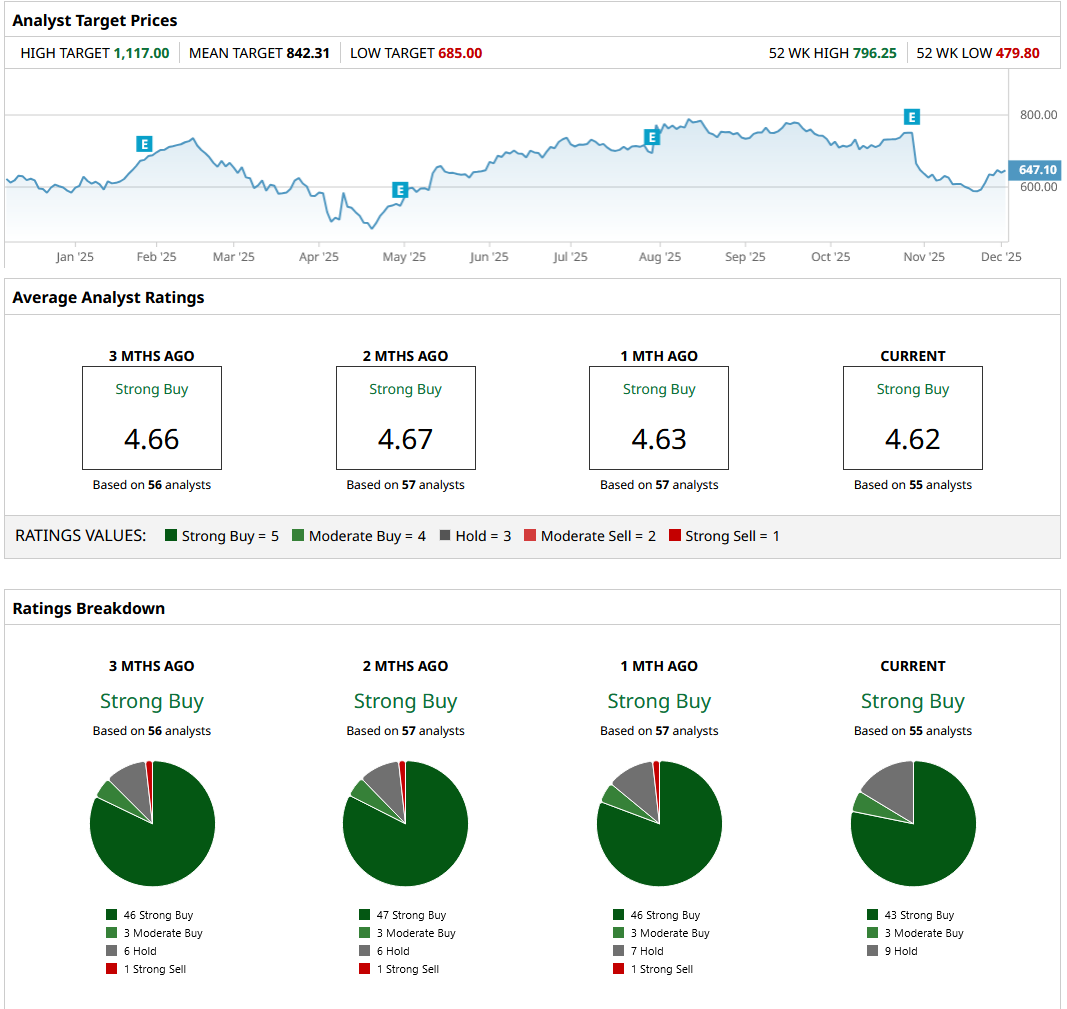
Task: Click the High Target 1,117.00 value
Action: coord(141,53)
